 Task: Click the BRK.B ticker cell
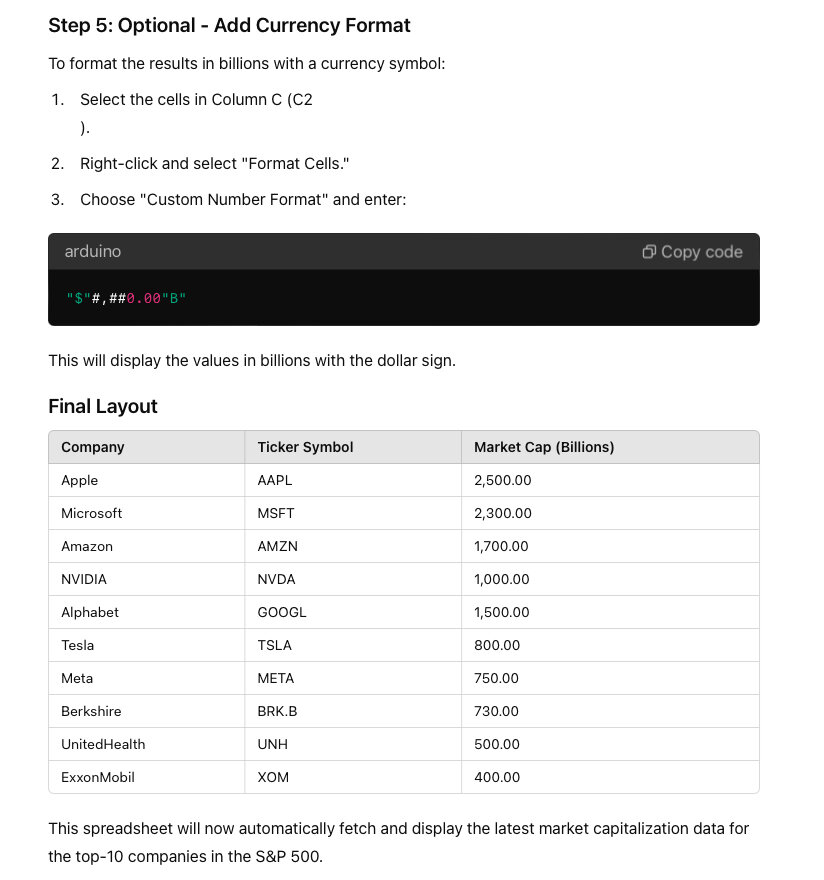(278, 711)
